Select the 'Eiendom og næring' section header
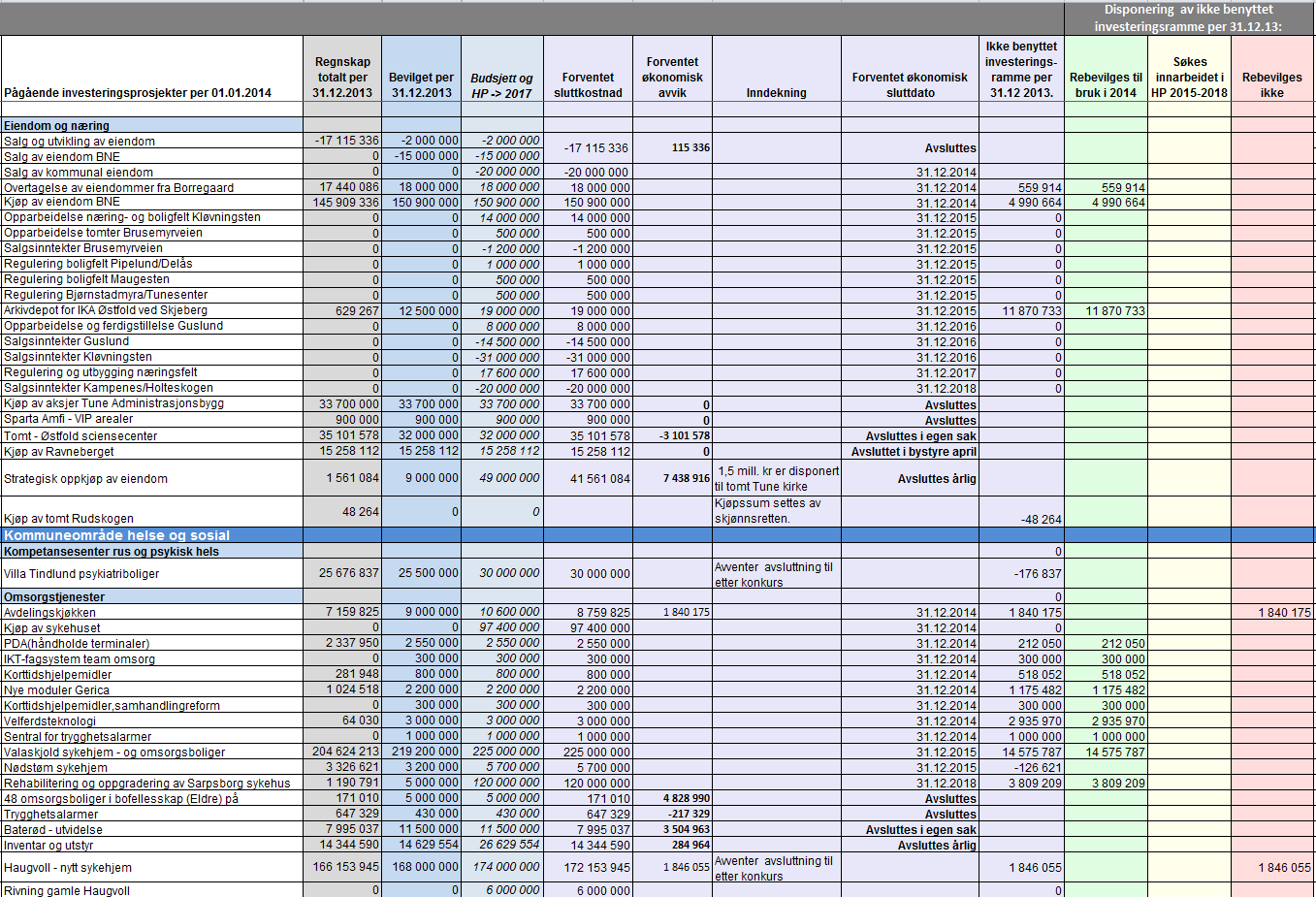1316x897 pixels. pyautogui.click(x=56, y=126)
